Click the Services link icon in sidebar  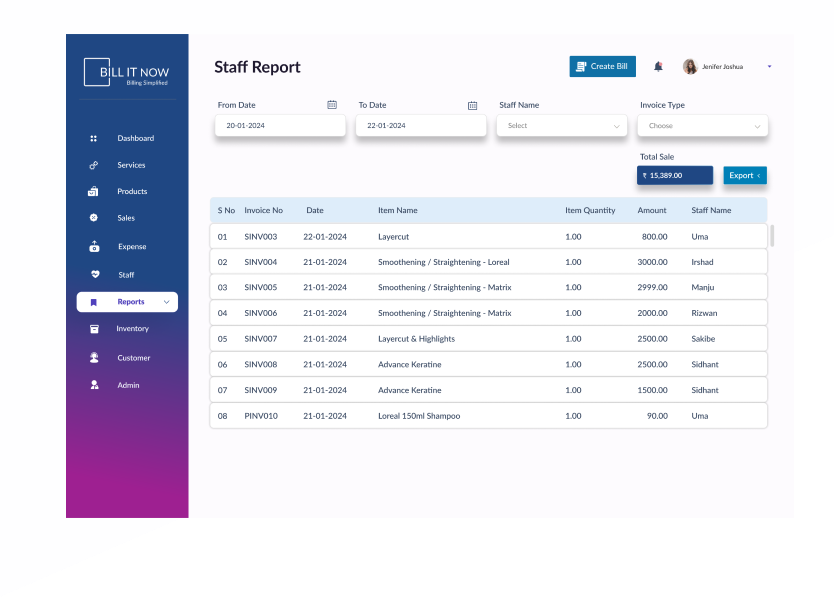click(x=94, y=165)
